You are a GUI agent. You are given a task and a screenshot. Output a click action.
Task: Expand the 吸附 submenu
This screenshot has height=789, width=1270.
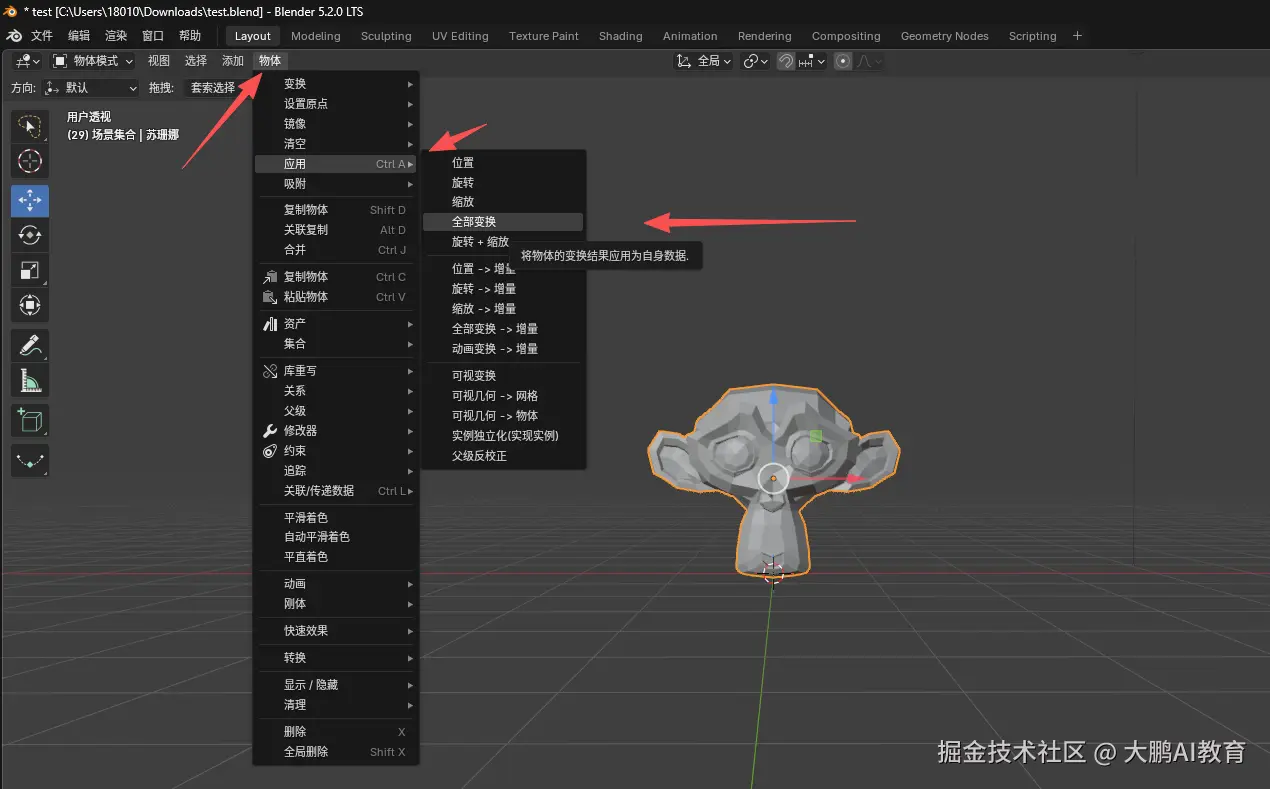[336, 184]
